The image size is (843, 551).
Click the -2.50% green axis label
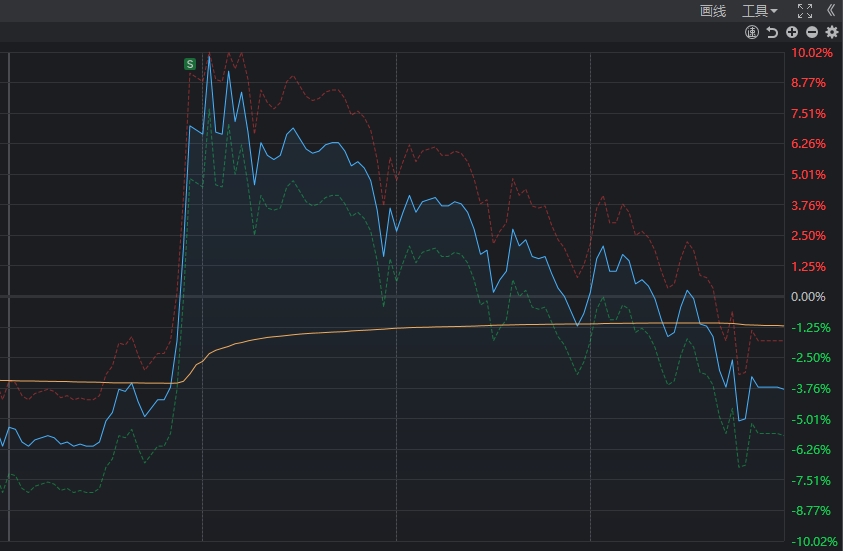pos(810,358)
